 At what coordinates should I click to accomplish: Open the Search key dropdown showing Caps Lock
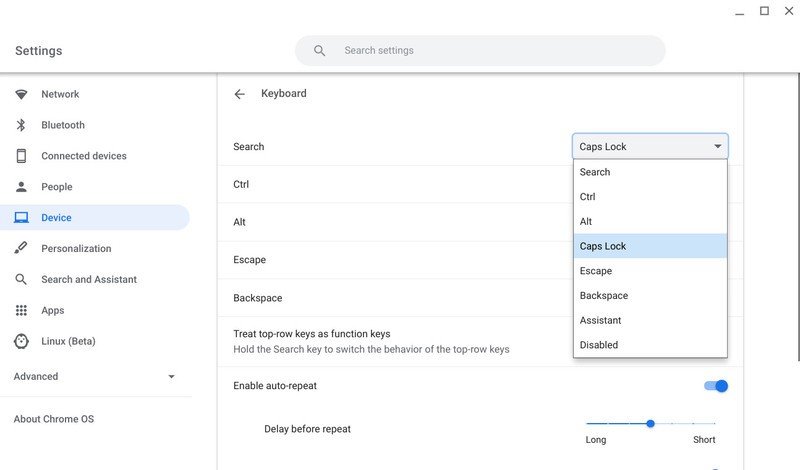click(x=650, y=146)
